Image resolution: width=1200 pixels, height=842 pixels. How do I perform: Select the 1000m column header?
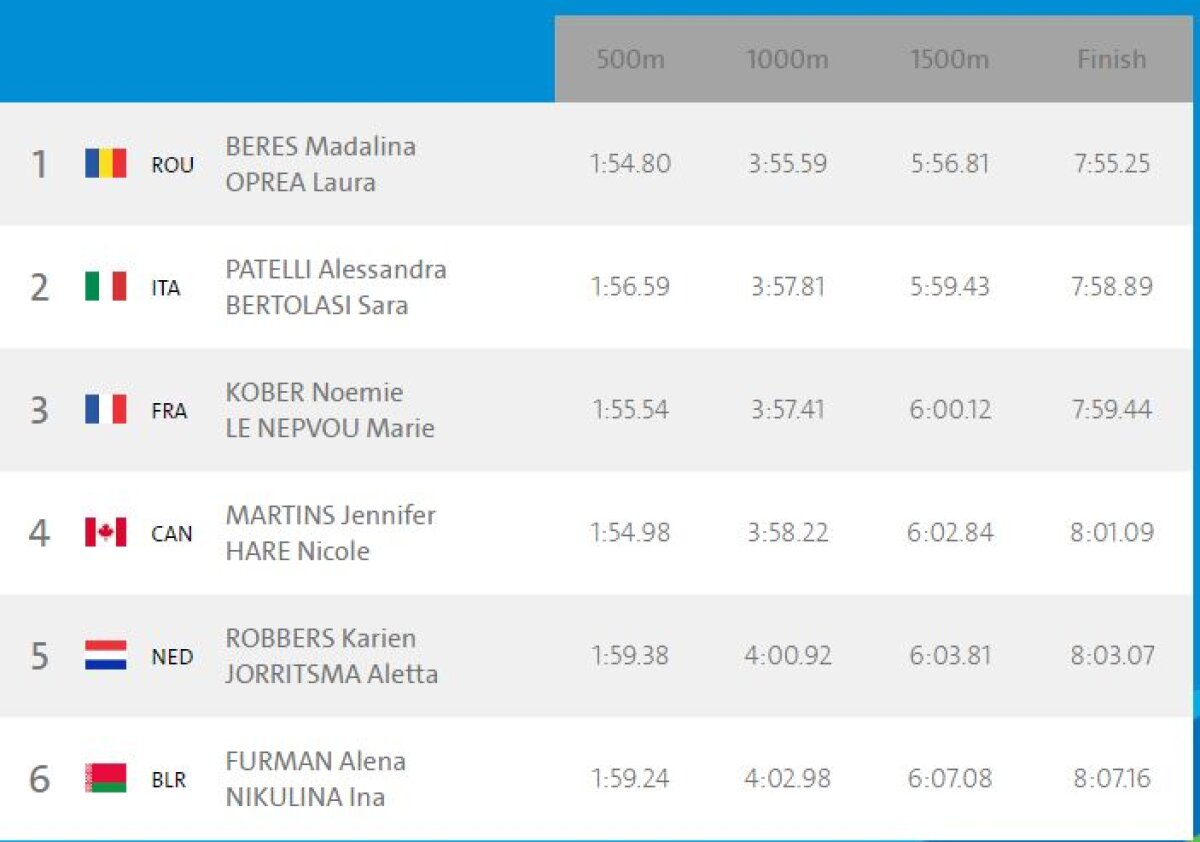[788, 59]
